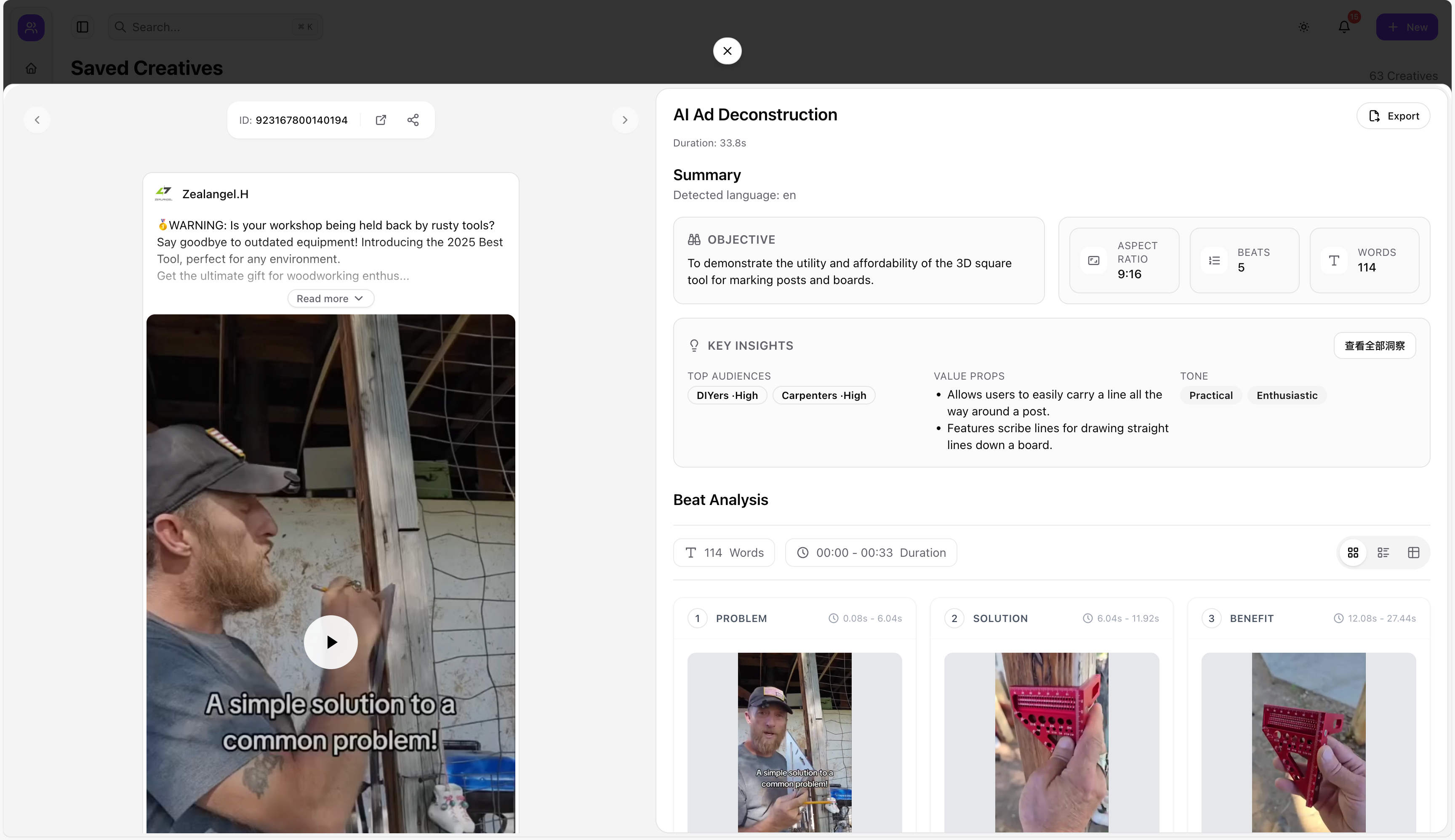Play the ad video

coord(331,642)
